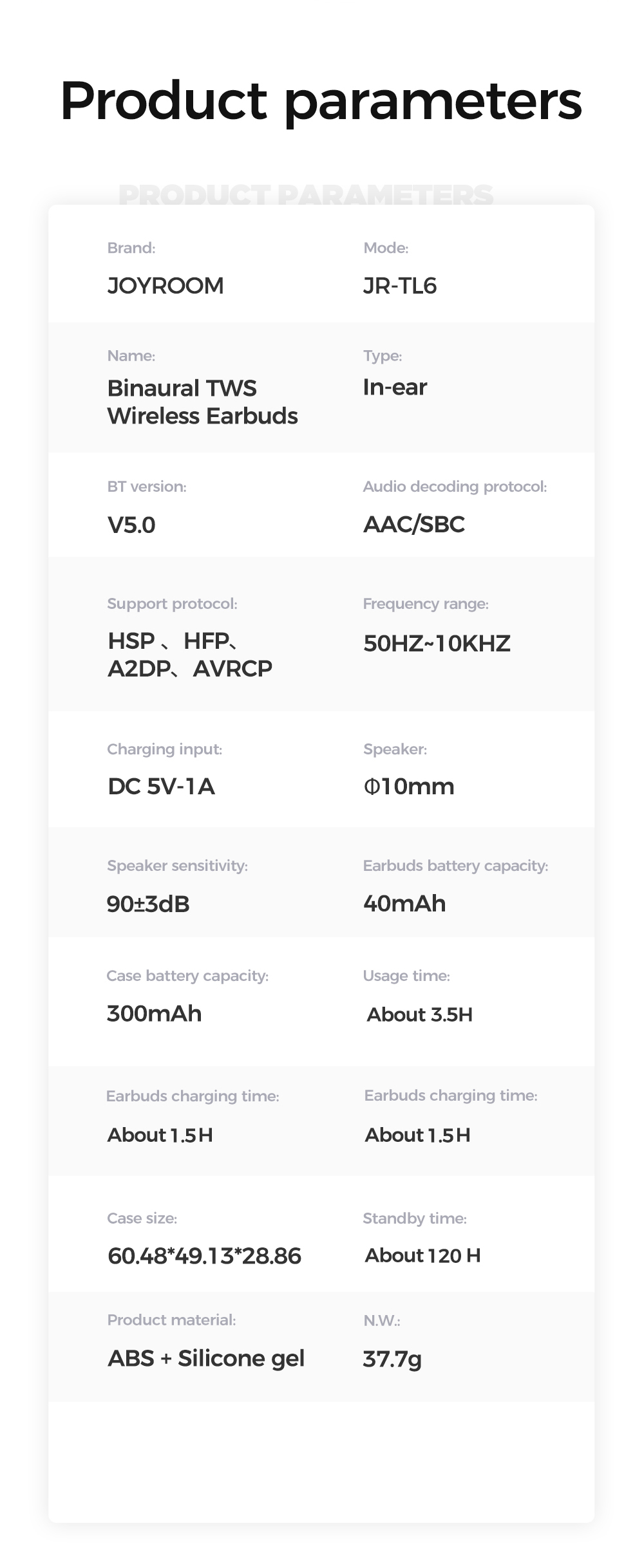Select the 300mAh case battery value
The width and height of the screenshot is (644, 1568).
tap(155, 1014)
